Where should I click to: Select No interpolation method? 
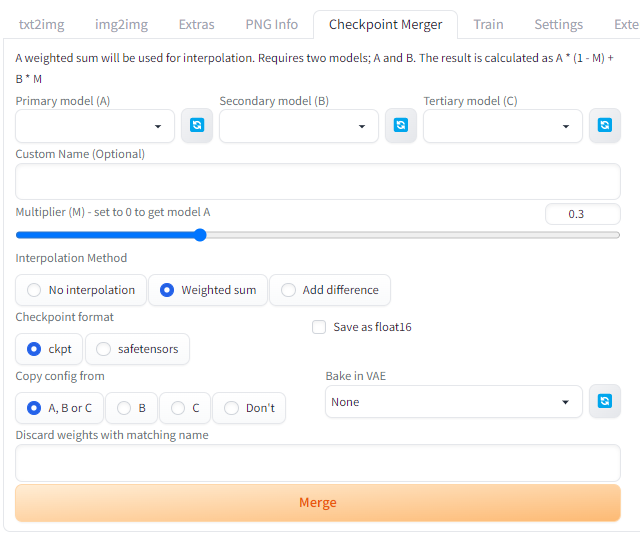pyautogui.click(x=81, y=290)
